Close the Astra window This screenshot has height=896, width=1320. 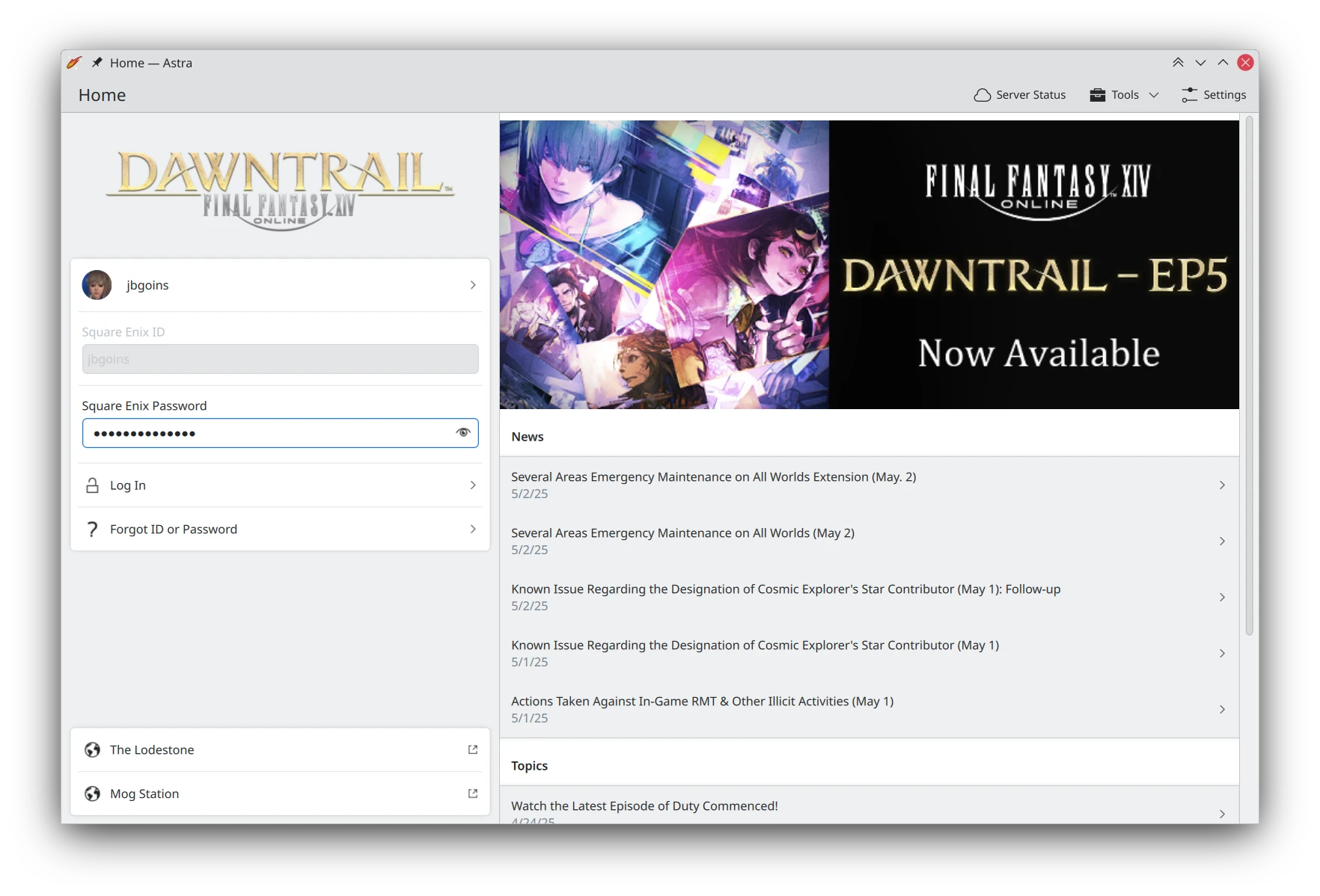1245,63
